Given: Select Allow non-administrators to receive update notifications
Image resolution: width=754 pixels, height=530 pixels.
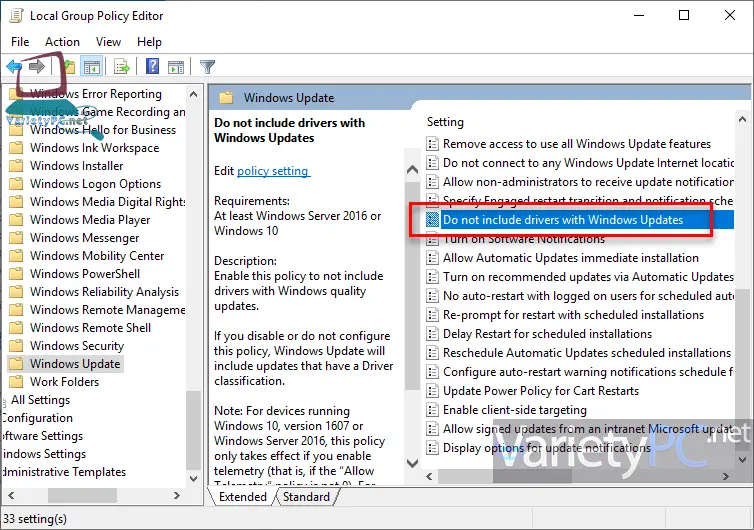Looking at the screenshot, I should pyautogui.click(x=588, y=182).
